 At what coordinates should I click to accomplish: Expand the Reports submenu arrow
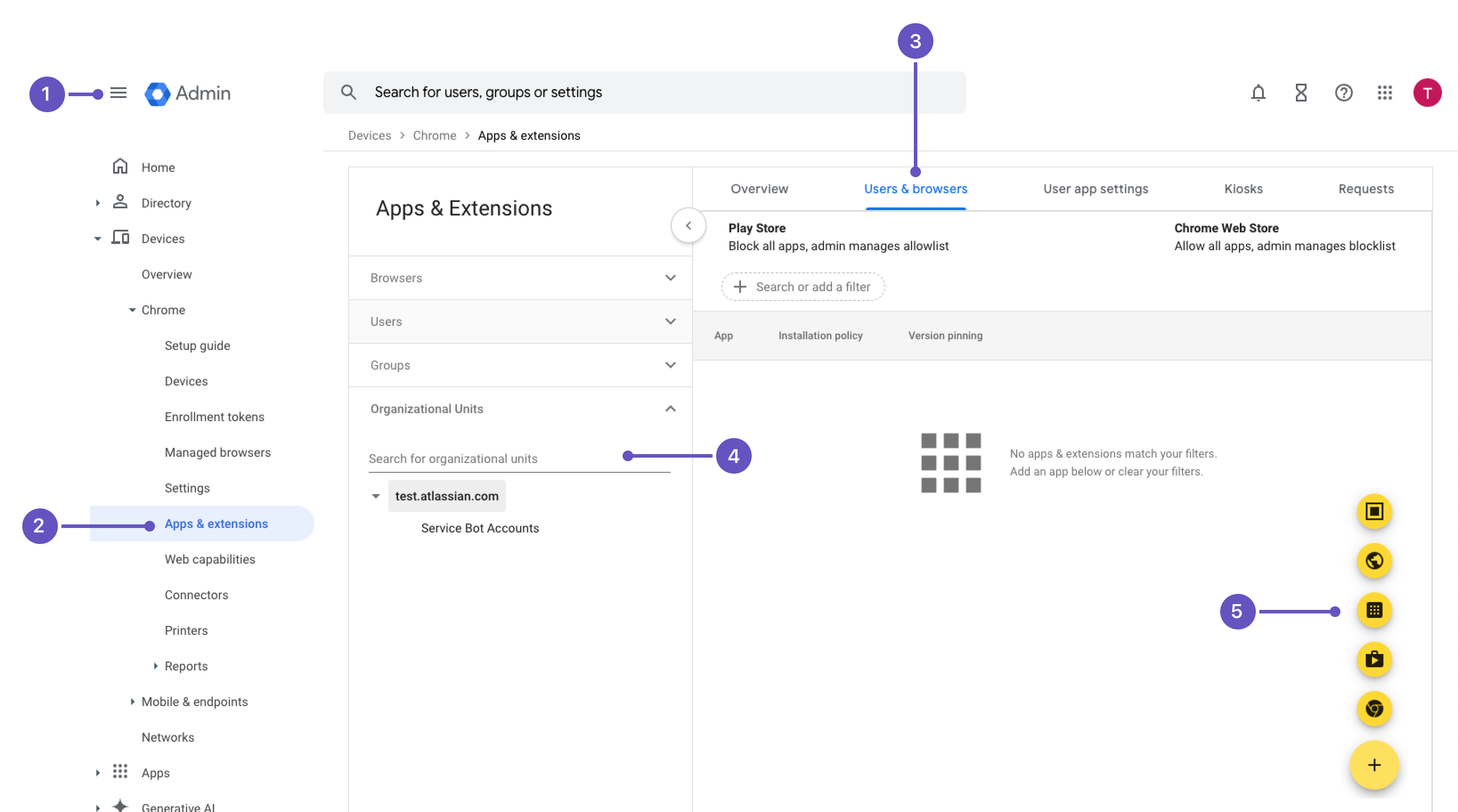[x=155, y=666]
